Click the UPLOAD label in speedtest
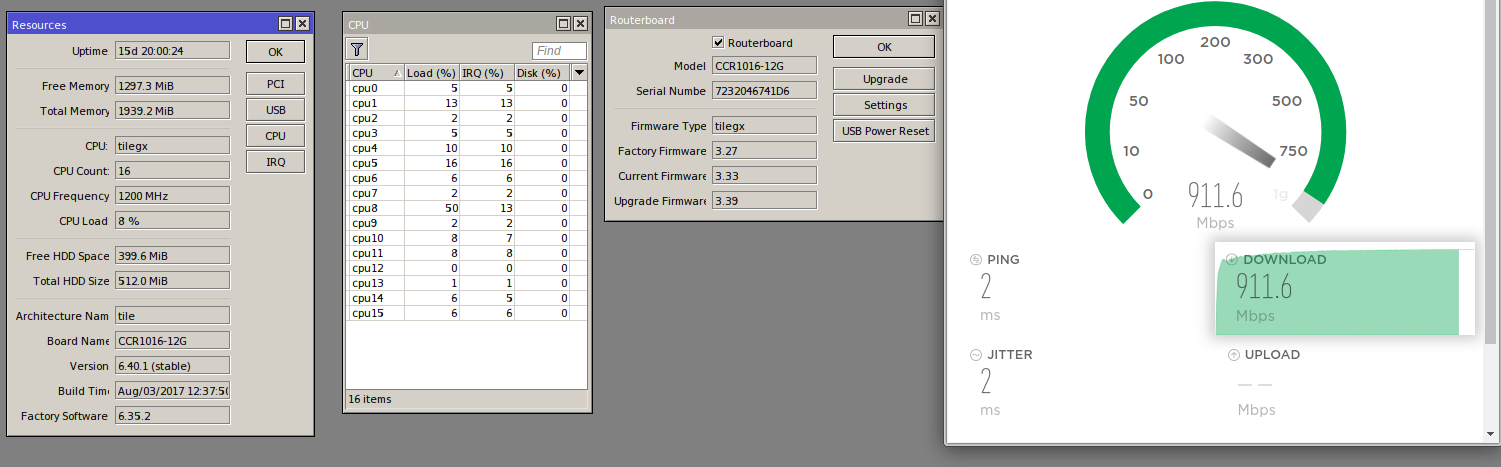The image size is (1501, 467). tap(1271, 355)
